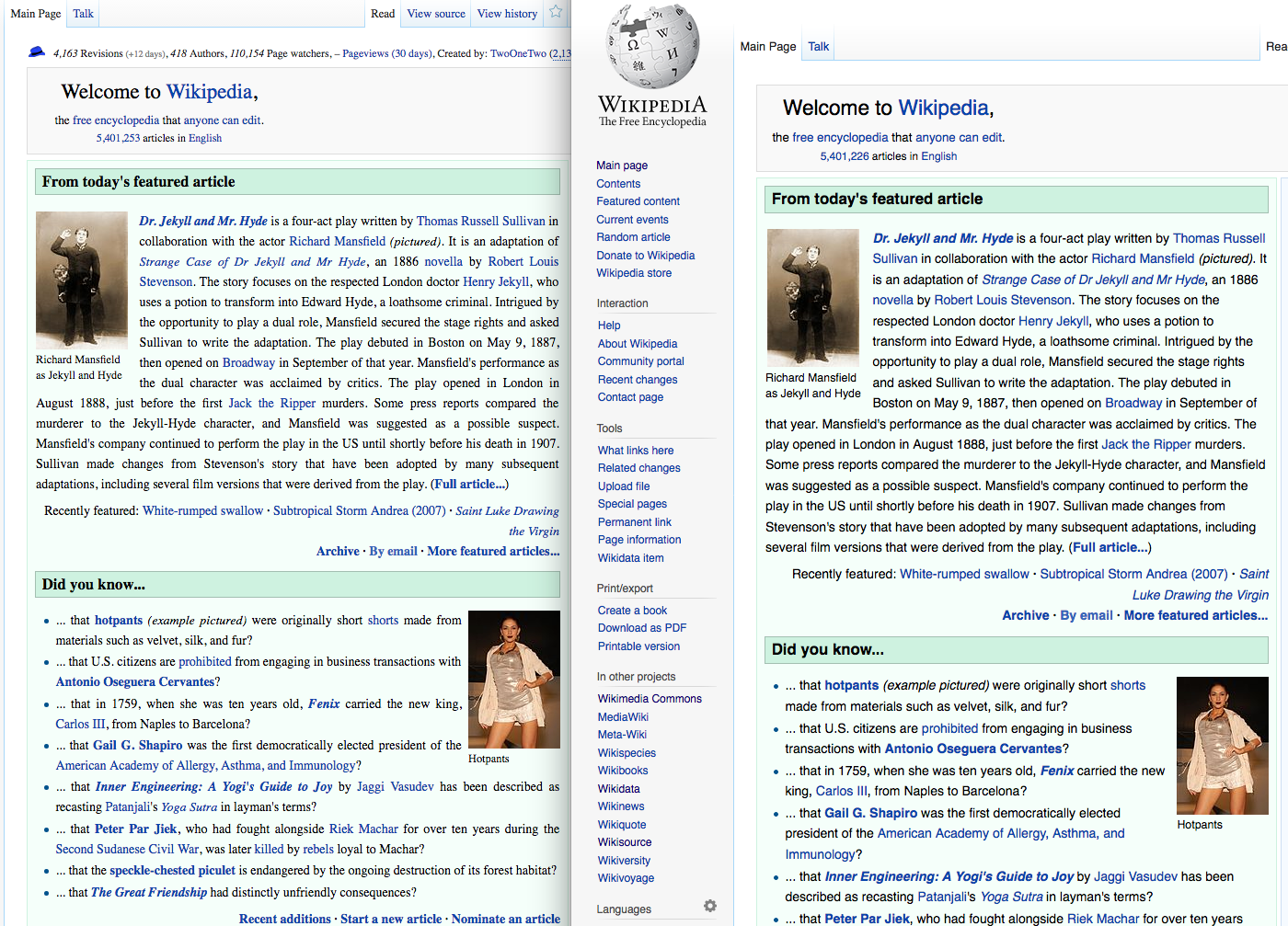Open the Wikibooks link

(x=623, y=771)
